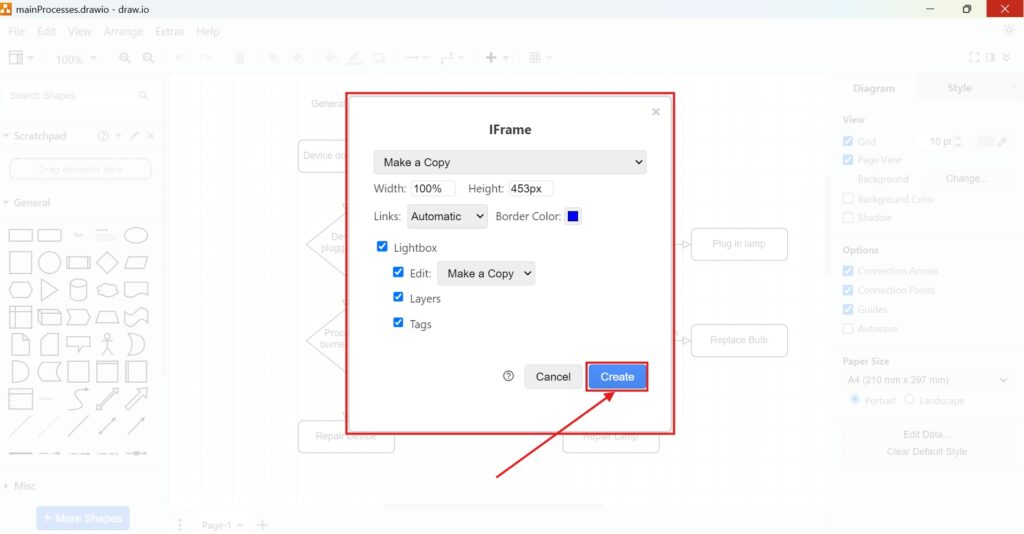Open the Help menu

(x=208, y=31)
